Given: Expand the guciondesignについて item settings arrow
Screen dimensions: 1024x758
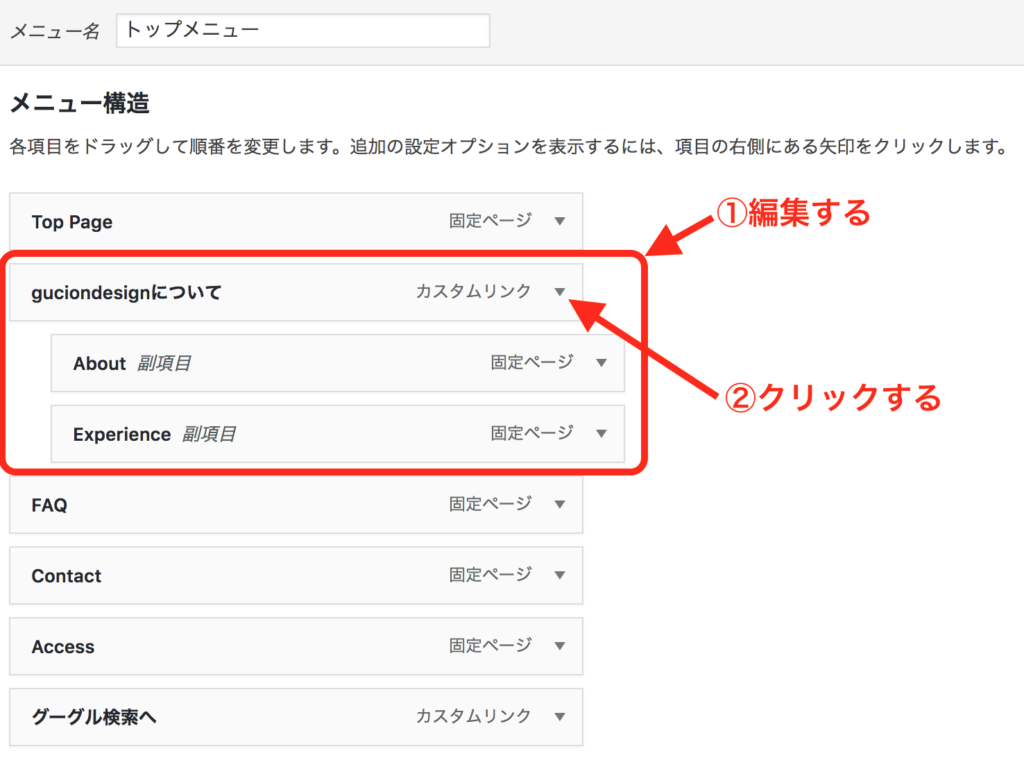Looking at the screenshot, I should pyautogui.click(x=560, y=293).
